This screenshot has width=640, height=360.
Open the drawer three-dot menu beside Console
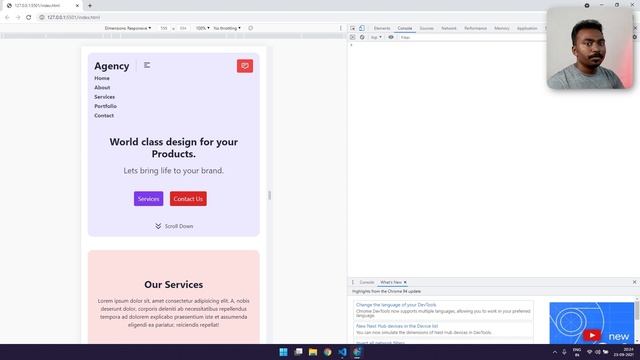click(x=353, y=282)
